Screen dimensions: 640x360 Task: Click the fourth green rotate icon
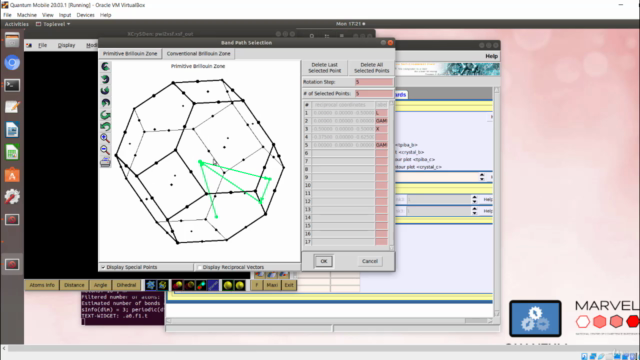point(105,102)
